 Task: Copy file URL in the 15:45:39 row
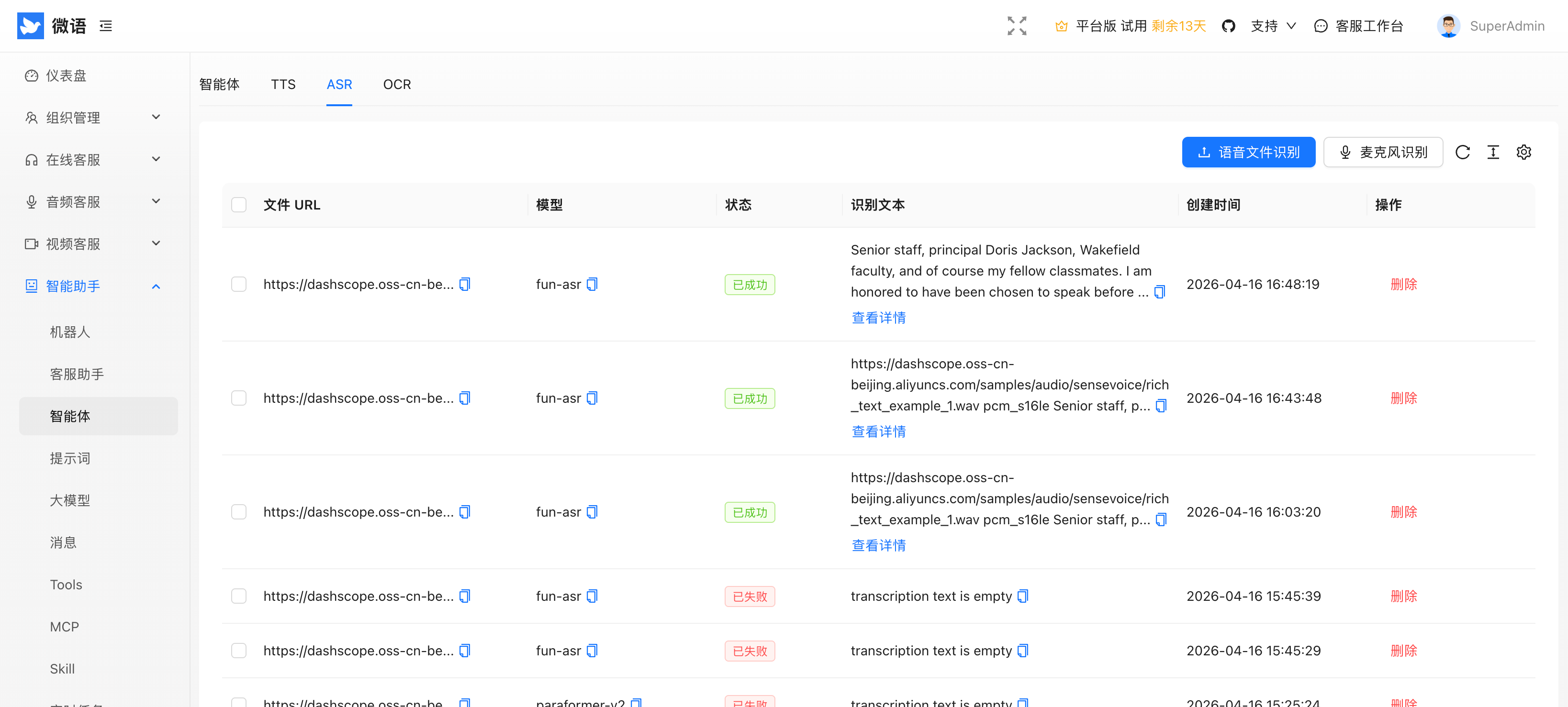[x=464, y=597]
